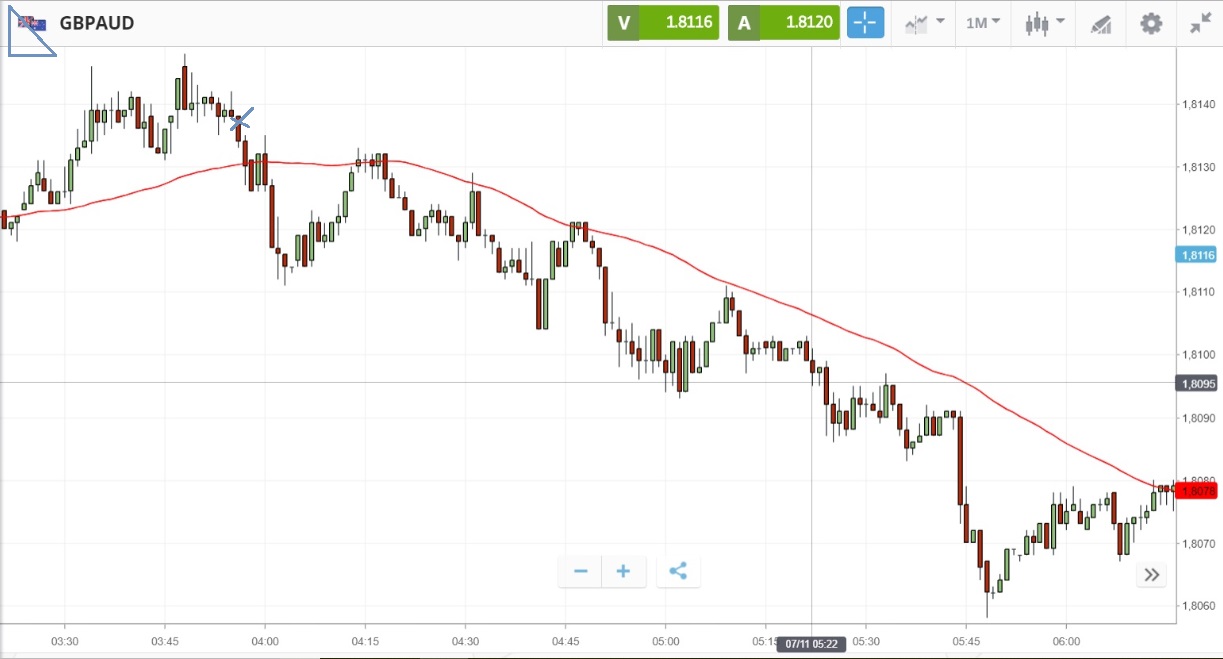Zoom out with the minus button
The height and width of the screenshot is (659, 1223).
[580, 571]
